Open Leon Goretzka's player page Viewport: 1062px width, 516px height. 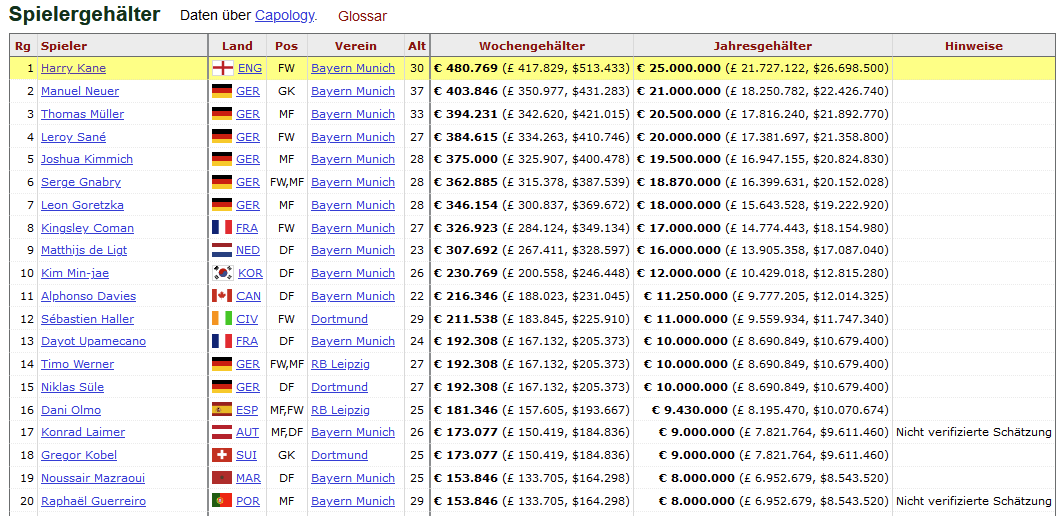coord(82,205)
